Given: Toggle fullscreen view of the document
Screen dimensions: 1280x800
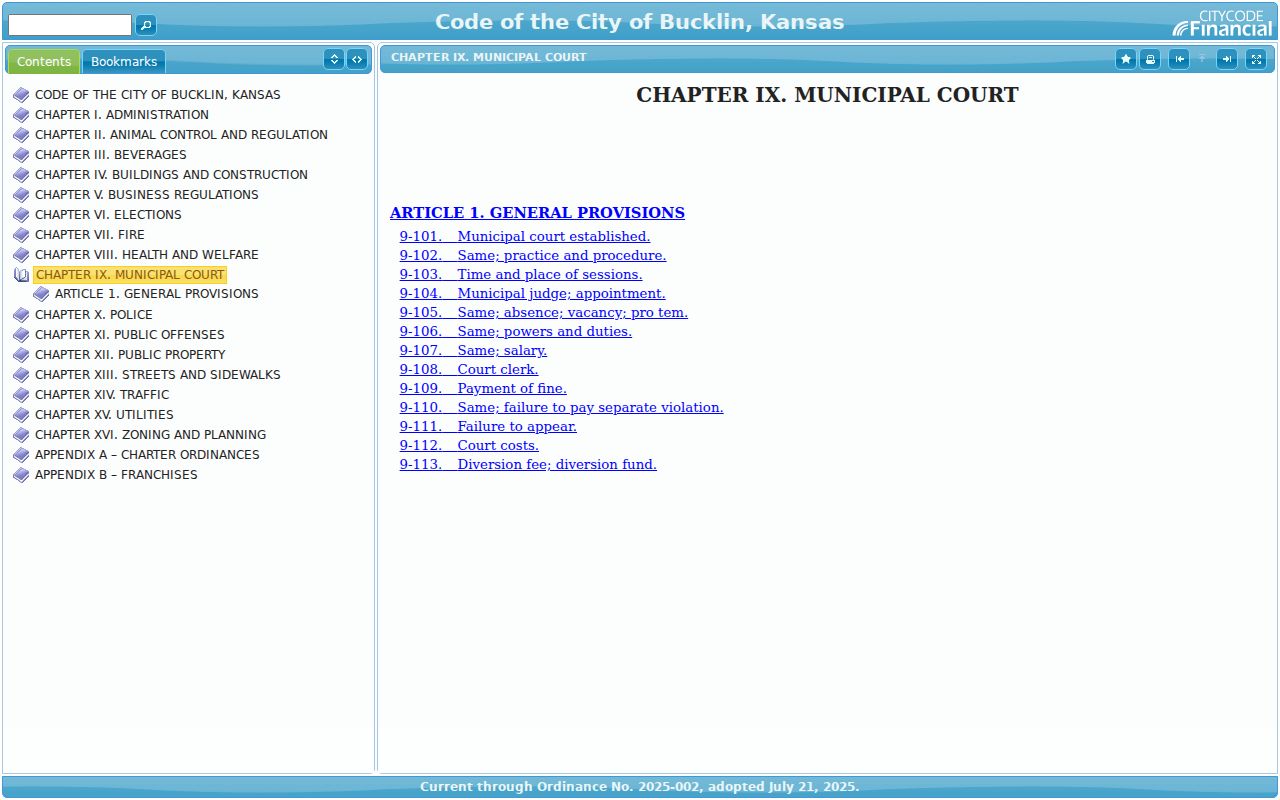Looking at the screenshot, I should [x=1256, y=59].
